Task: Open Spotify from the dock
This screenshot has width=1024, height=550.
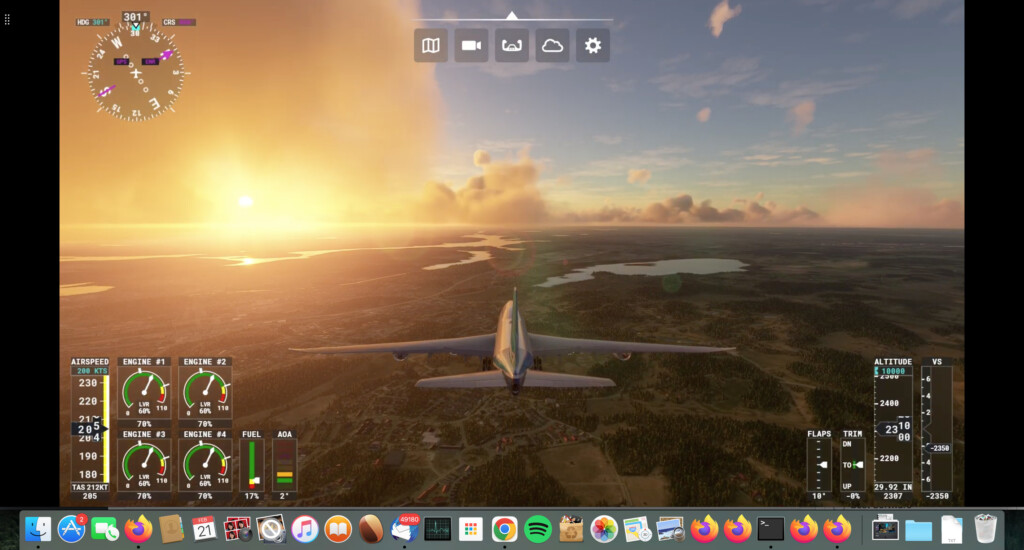Action: [537, 528]
